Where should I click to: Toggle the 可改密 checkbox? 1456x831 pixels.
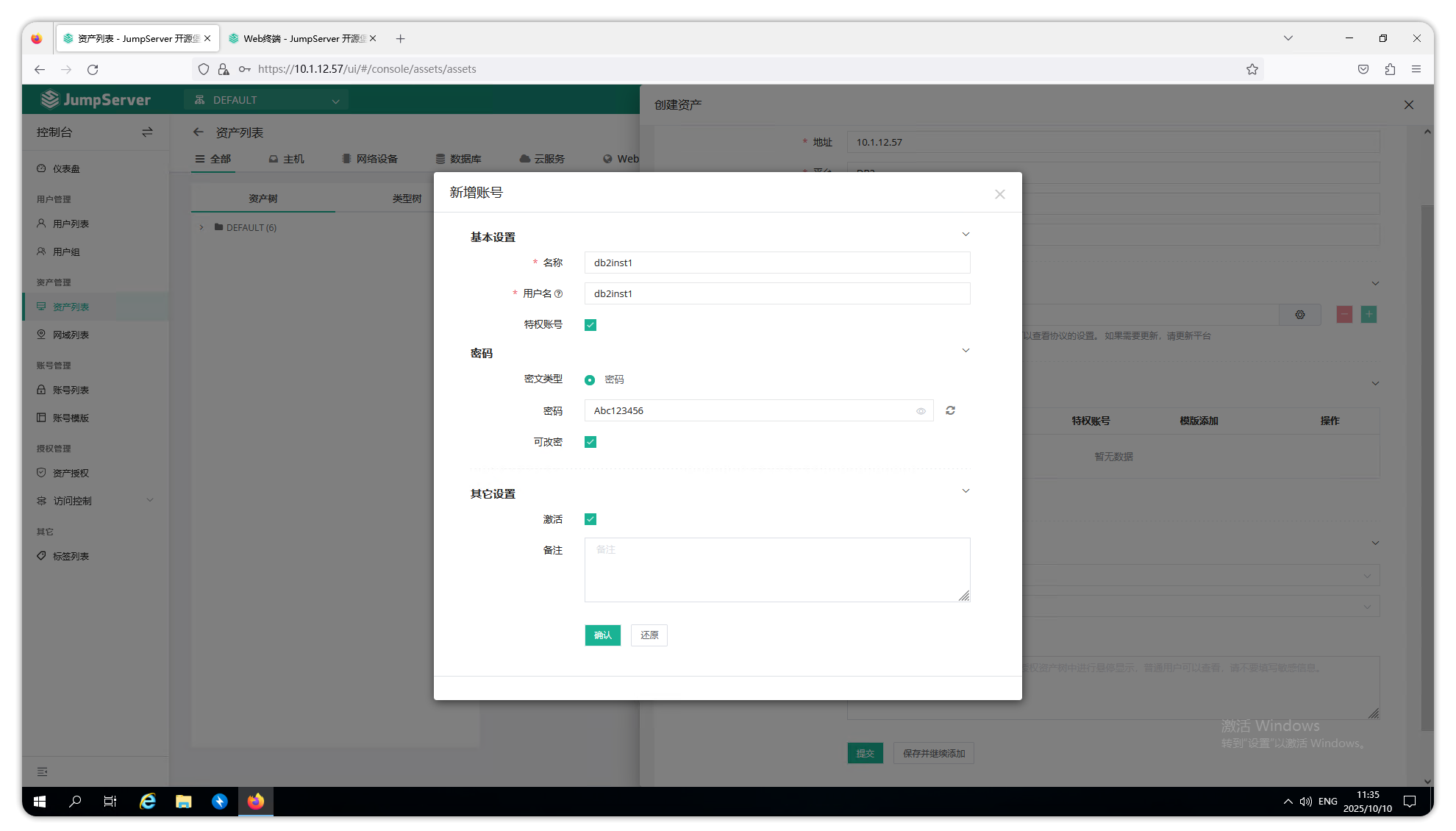pyautogui.click(x=590, y=442)
